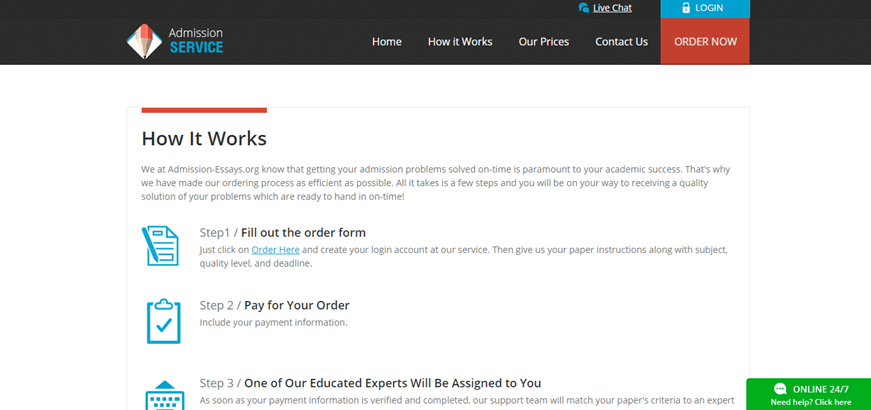Click the blue LOGIN button
Image resolution: width=871 pixels, height=410 pixels.
705,8
